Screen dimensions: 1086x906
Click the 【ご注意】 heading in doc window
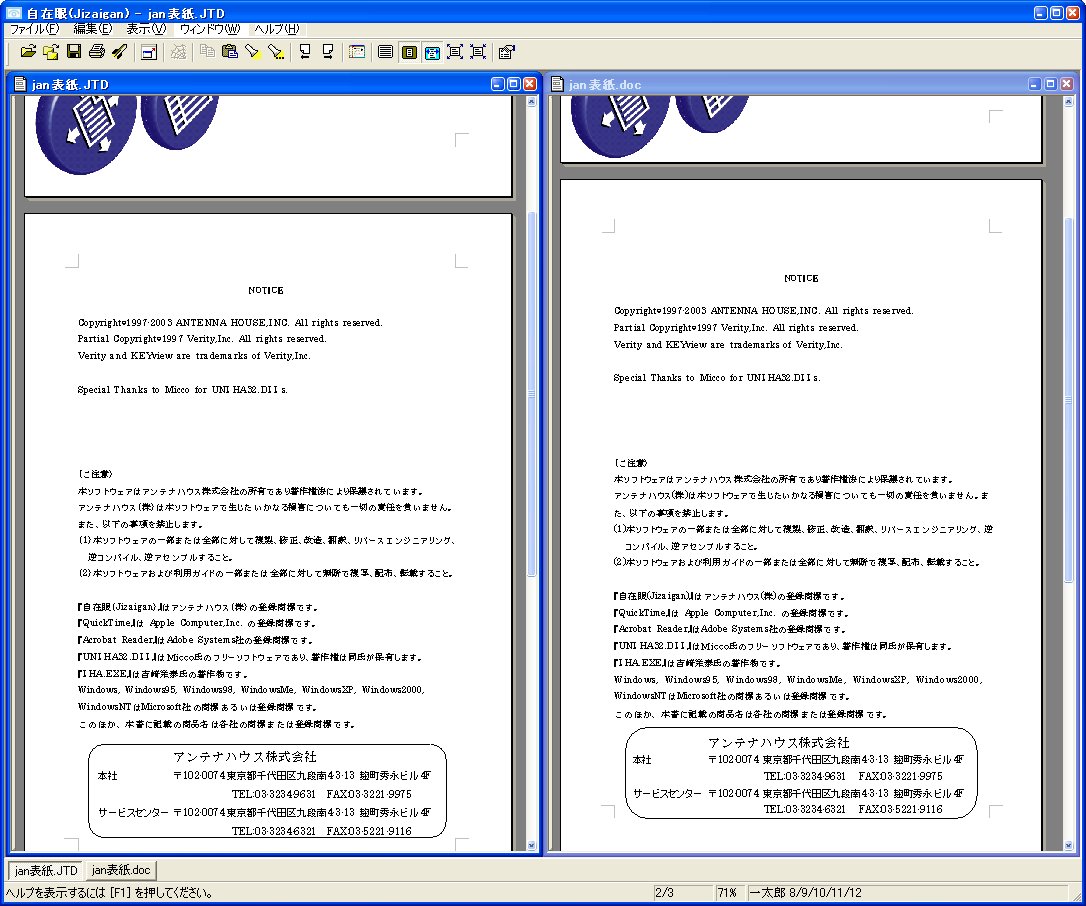tap(631, 463)
